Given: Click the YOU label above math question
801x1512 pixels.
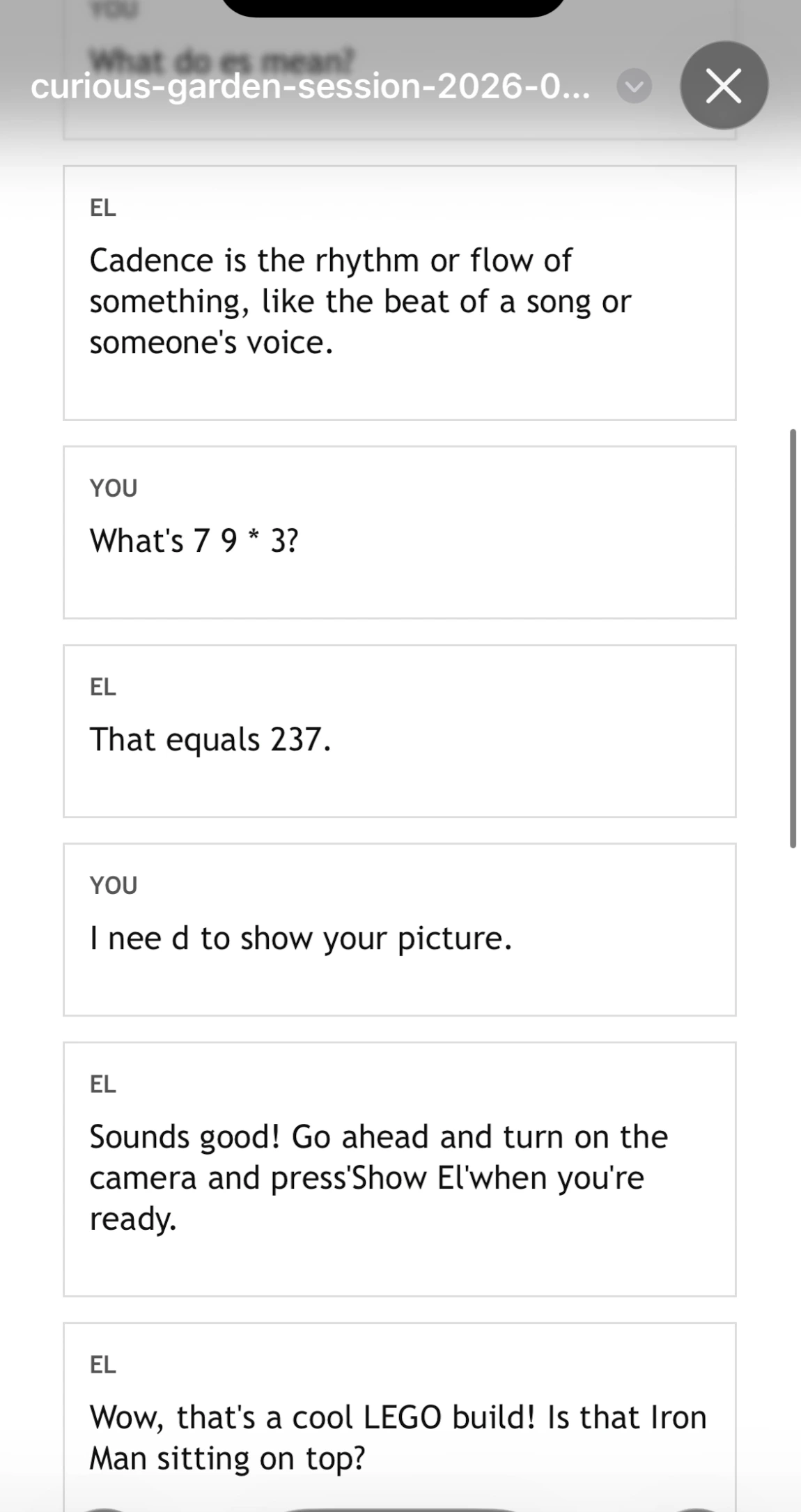Looking at the screenshot, I should (x=114, y=488).
